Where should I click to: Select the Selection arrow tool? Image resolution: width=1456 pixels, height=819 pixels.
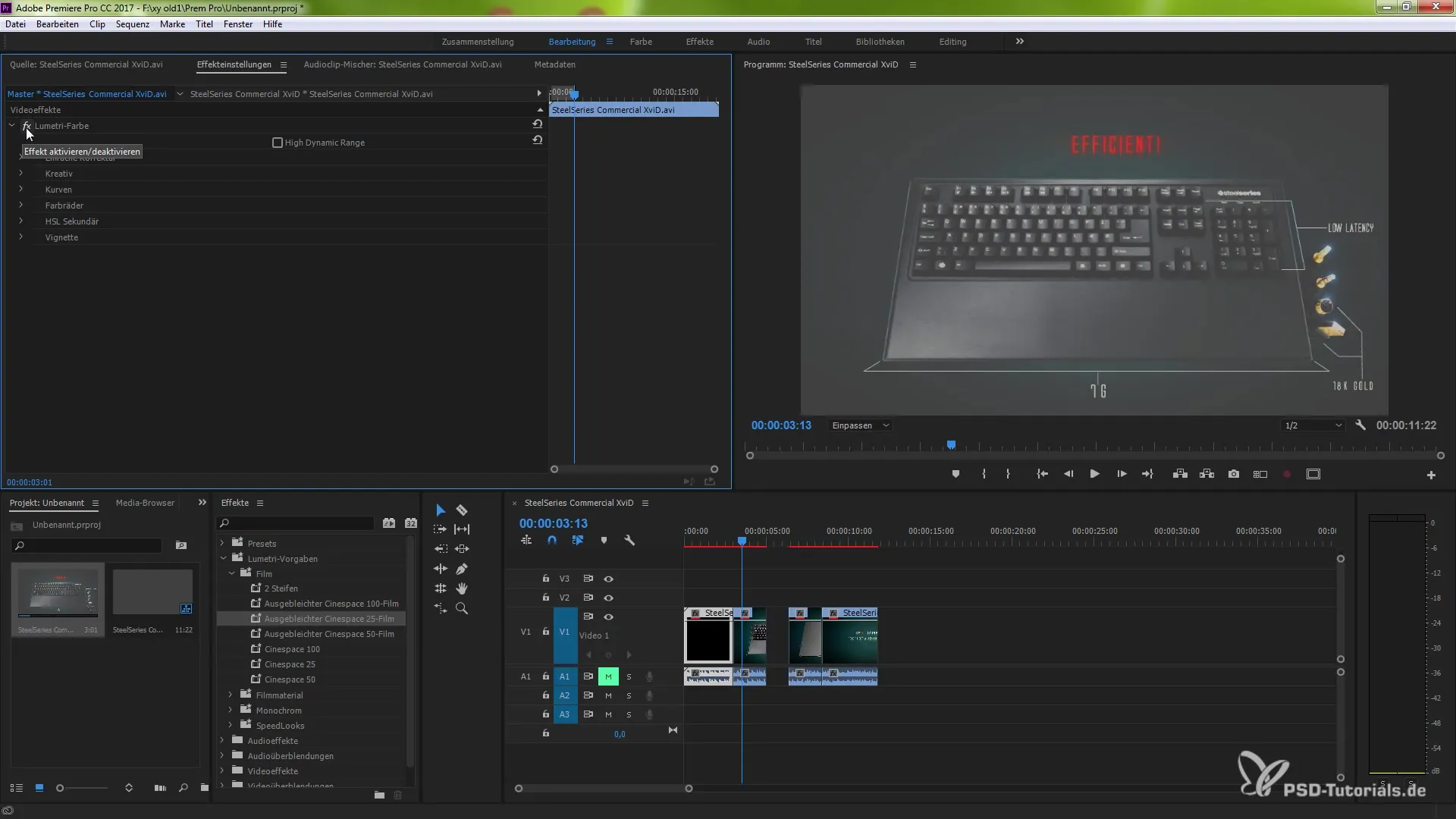(x=441, y=510)
